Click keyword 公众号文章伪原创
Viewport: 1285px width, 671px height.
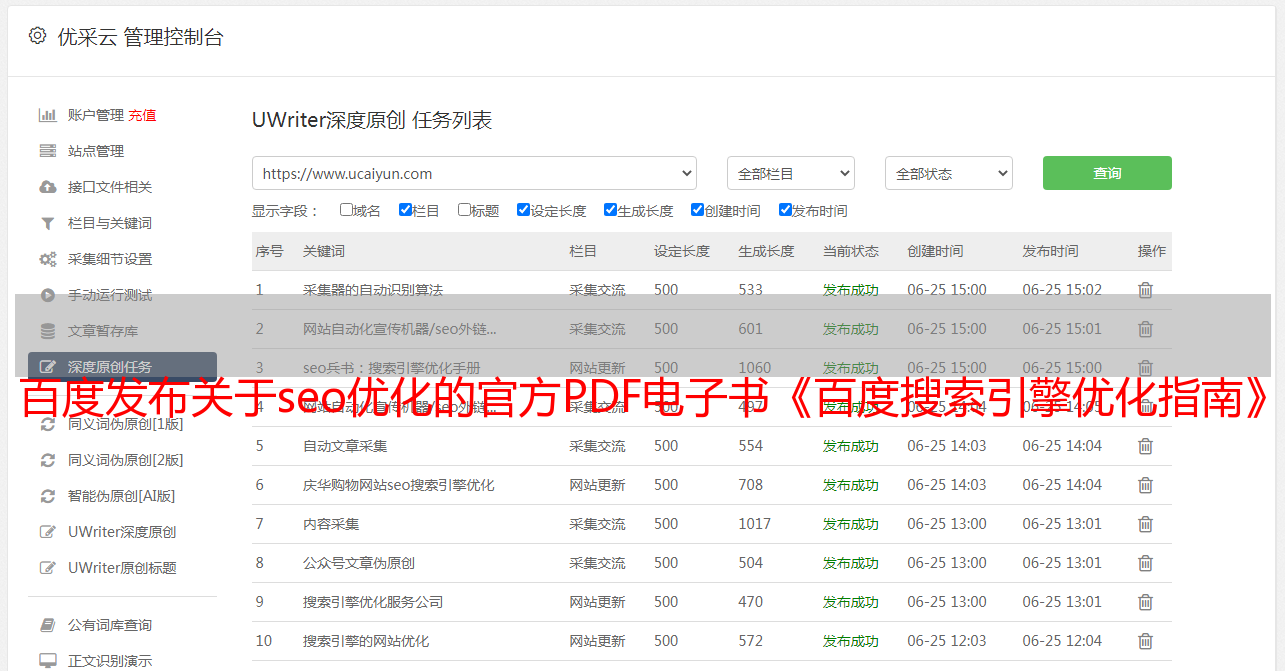[x=359, y=563]
